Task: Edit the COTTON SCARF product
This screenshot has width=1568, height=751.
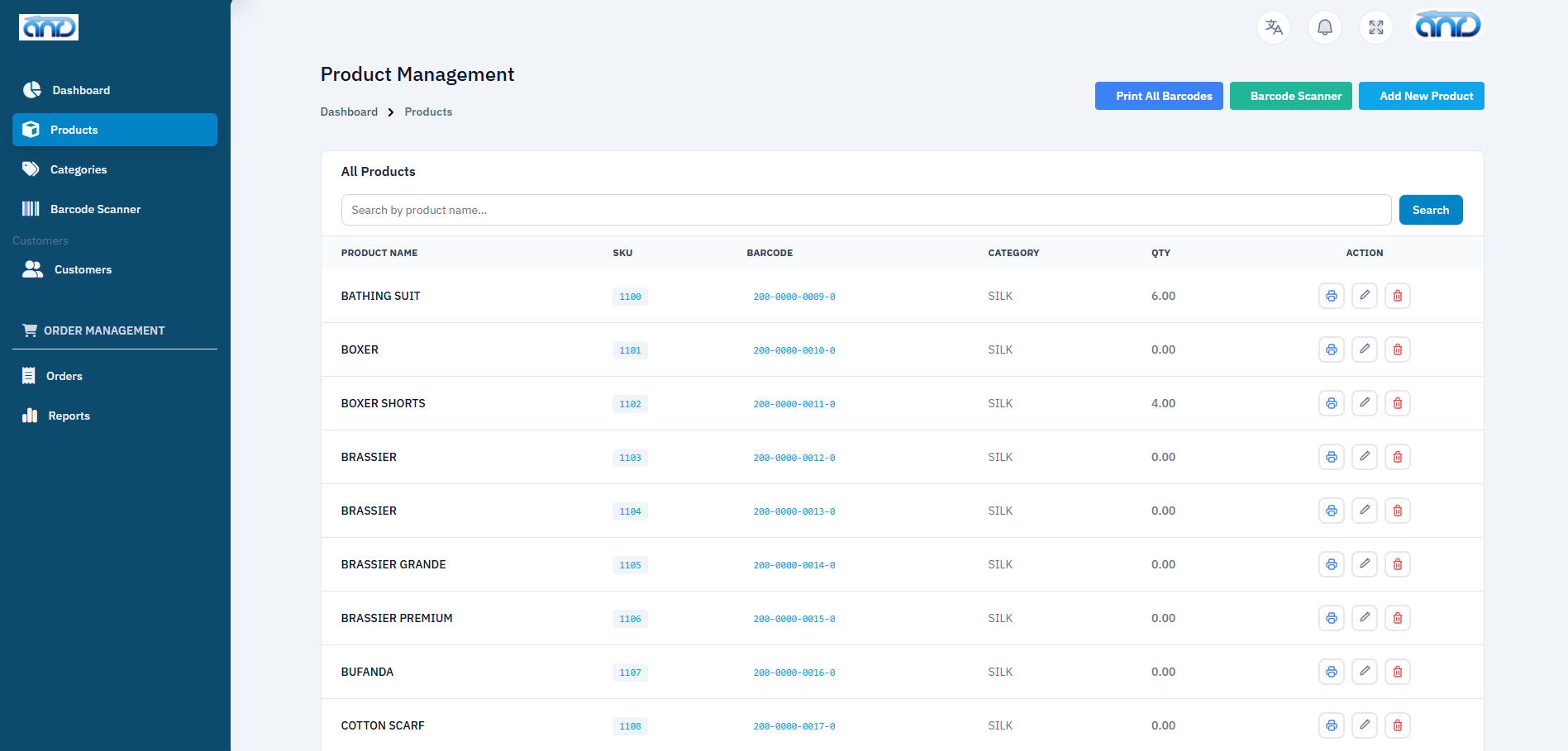Action: click(x=1365, y=725)
